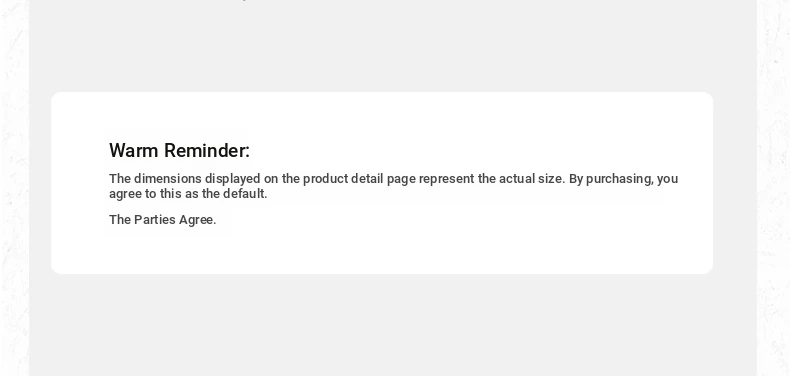Click the word "represent" in the paragraph
The width and height of the screenshot is (790, 376).
pos(447,179)
